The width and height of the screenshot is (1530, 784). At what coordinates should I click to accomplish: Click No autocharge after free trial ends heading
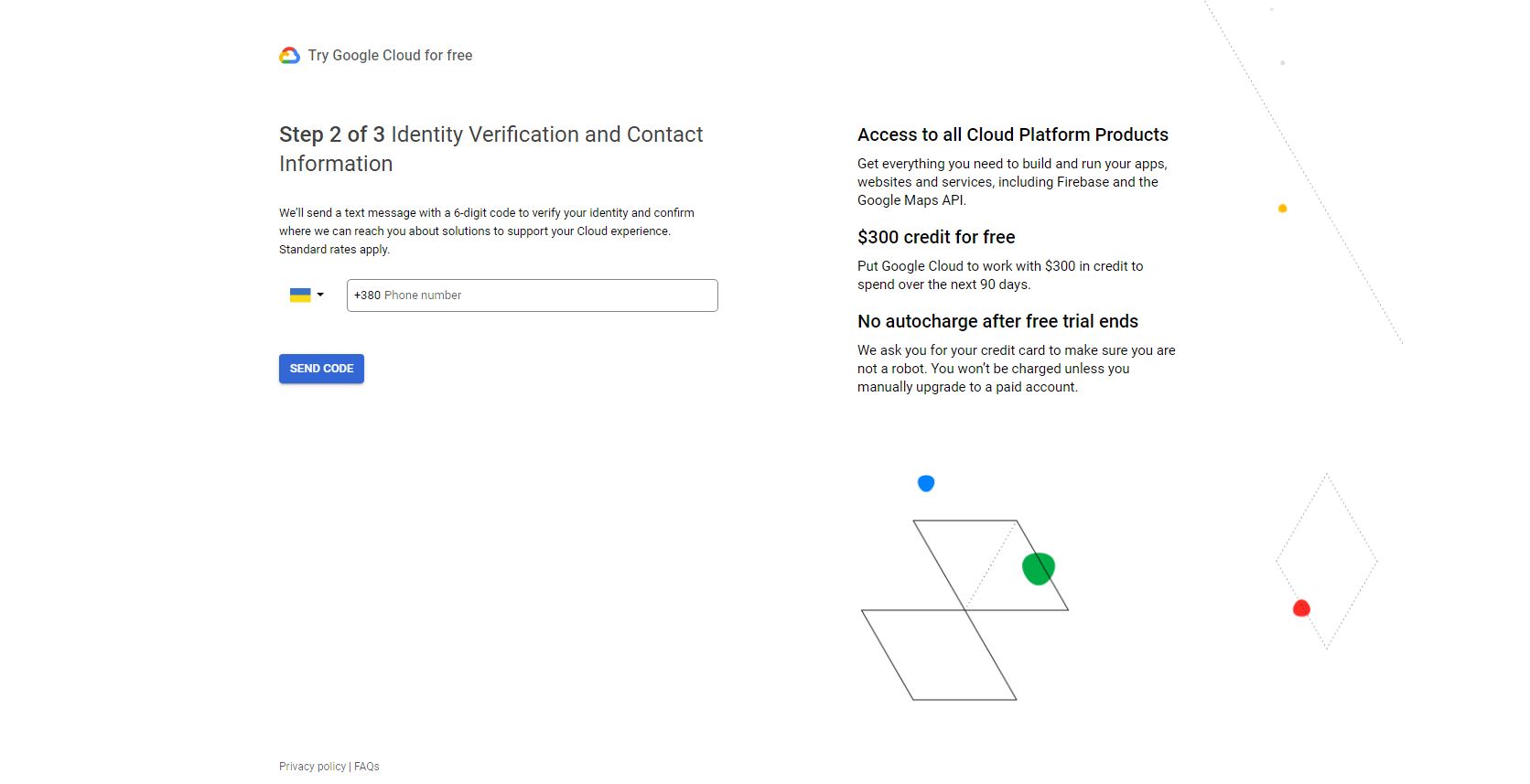[x=997, y=321]
